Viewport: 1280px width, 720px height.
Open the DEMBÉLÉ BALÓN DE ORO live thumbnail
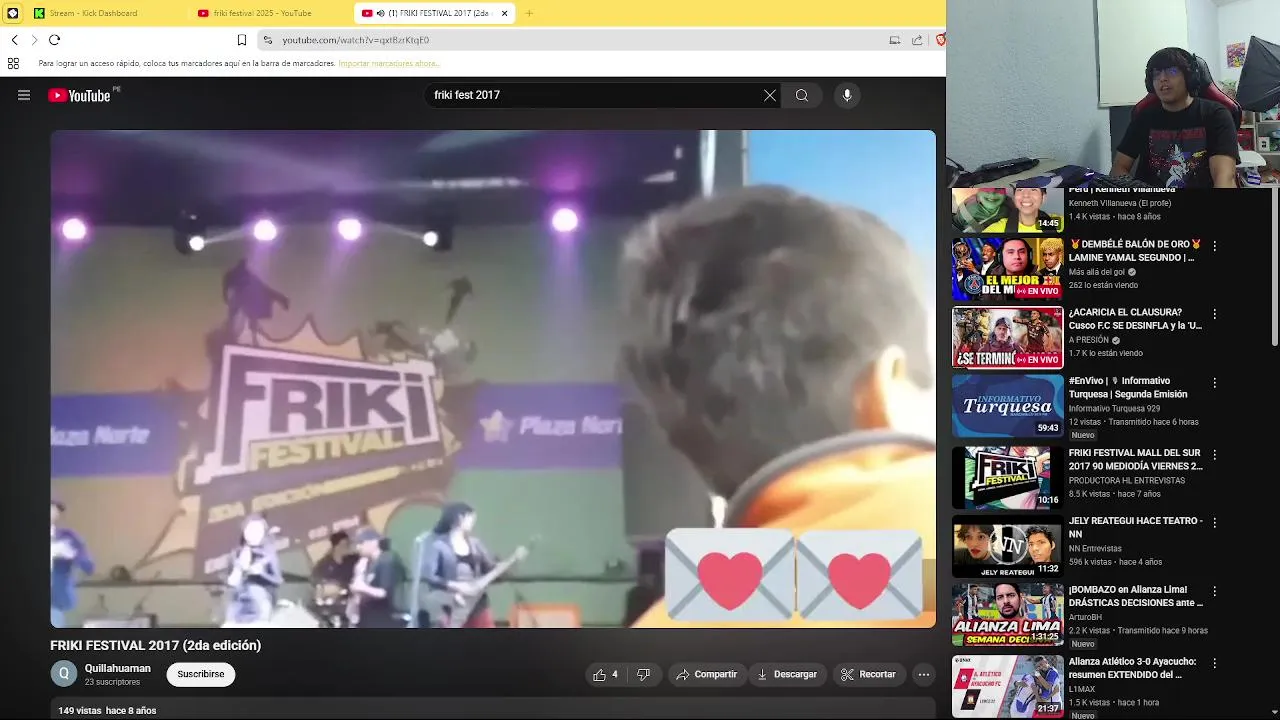coord(1007,268)
